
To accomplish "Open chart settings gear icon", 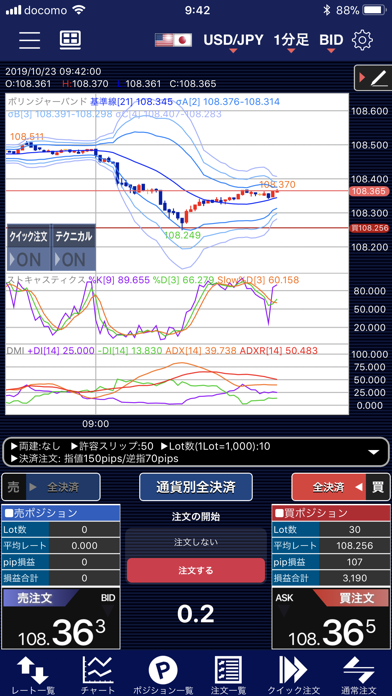I will click(362, 40).
